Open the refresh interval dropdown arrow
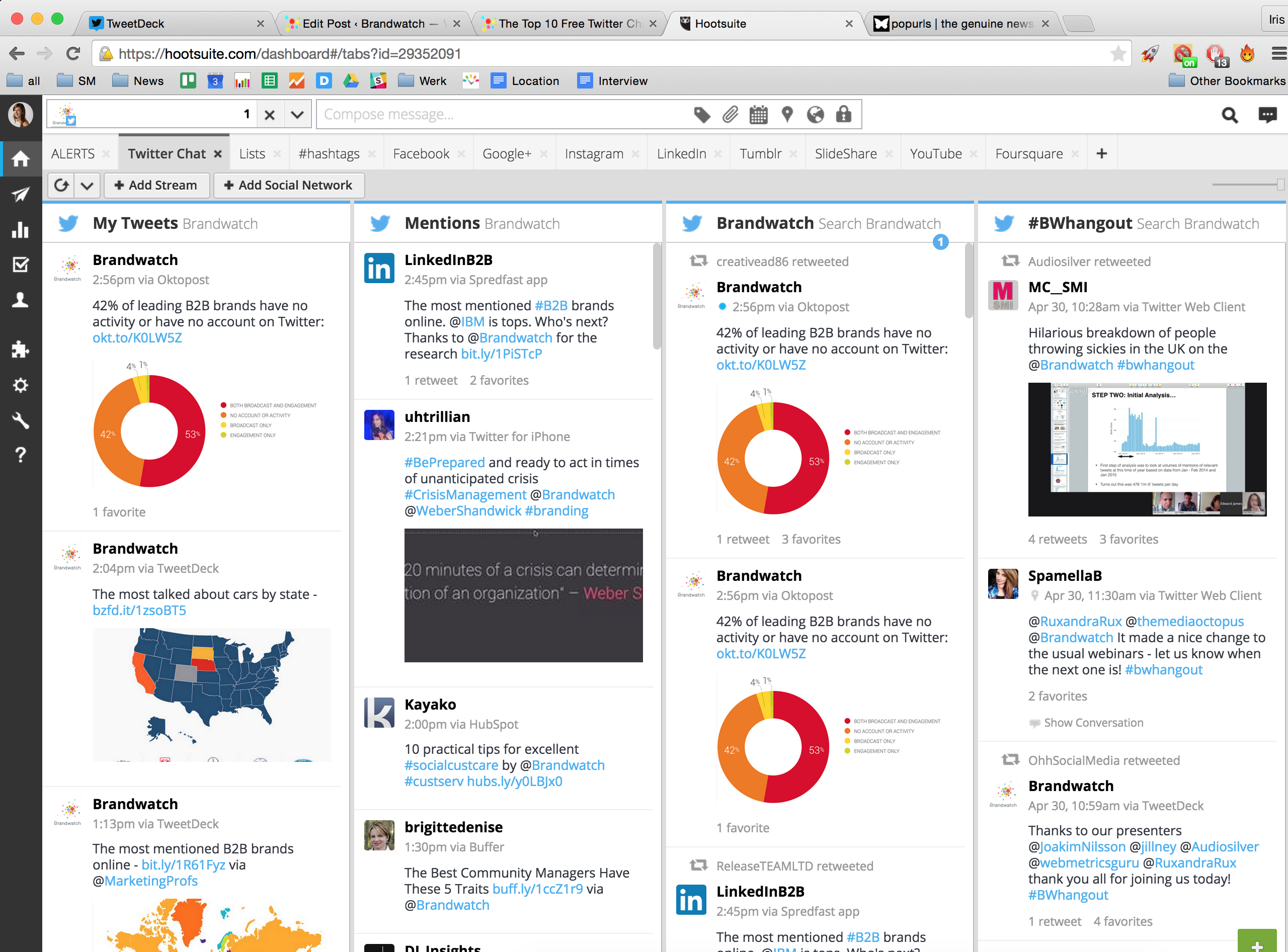1288x952 pixels. tap(87, 186)
